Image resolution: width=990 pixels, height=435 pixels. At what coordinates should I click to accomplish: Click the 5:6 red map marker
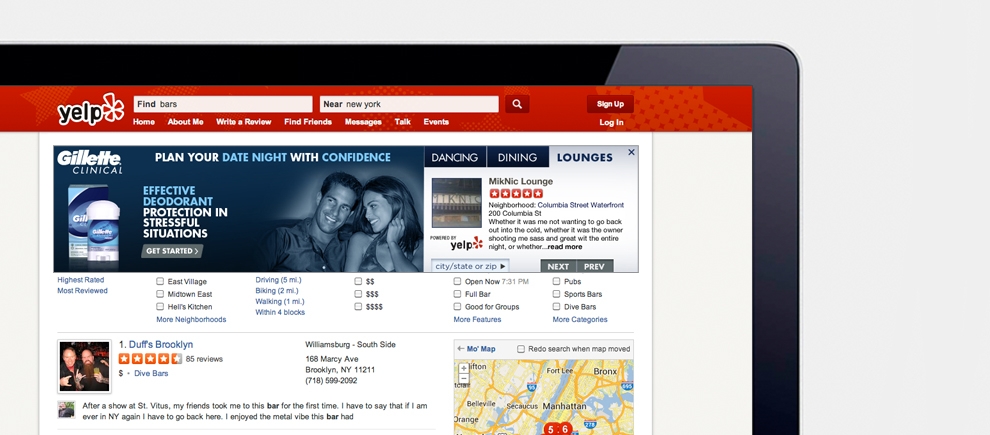click(558, 429)
